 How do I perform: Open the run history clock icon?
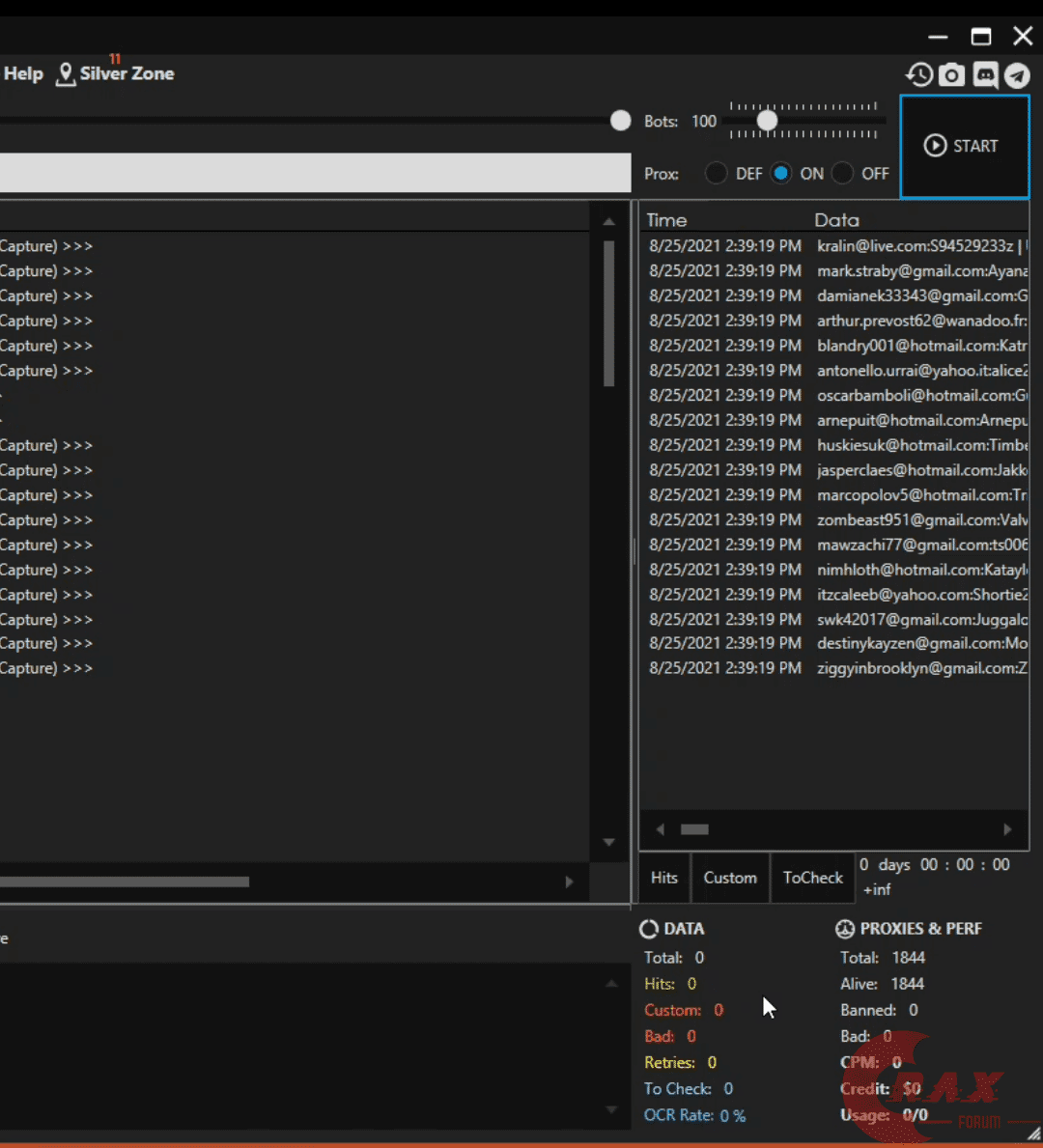coord(918,74)
